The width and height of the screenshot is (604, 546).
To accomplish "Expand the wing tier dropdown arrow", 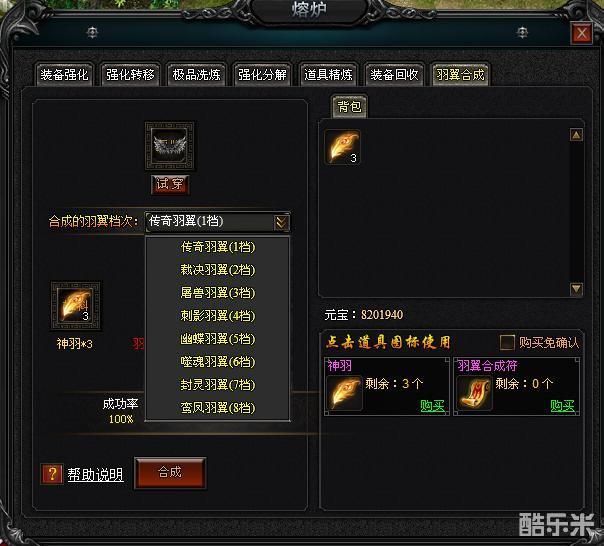I will pyautogui.click(x=282, y=222).
